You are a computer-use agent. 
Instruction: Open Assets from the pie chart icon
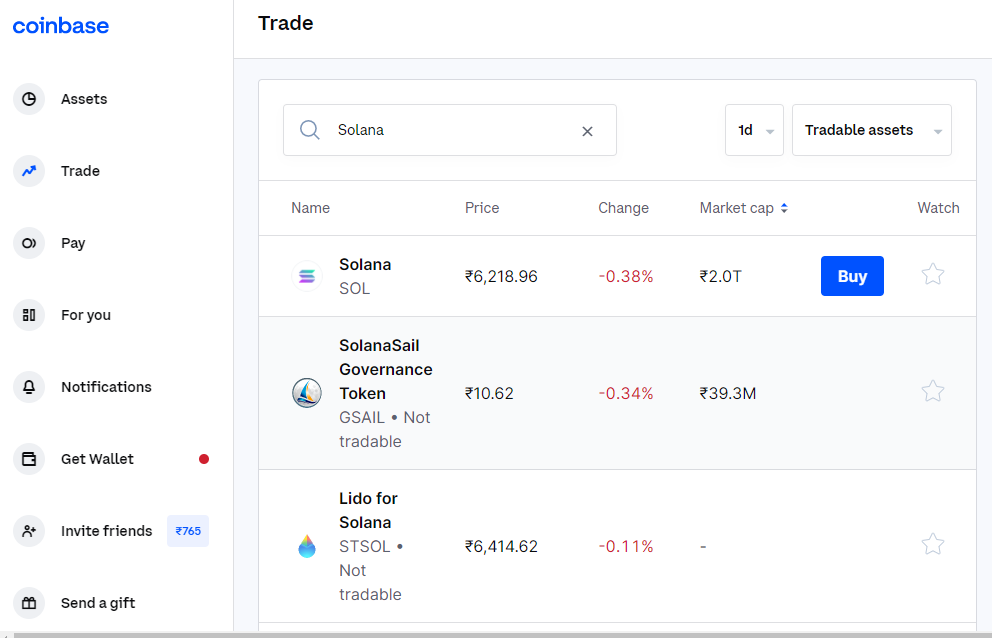point(29,99)
